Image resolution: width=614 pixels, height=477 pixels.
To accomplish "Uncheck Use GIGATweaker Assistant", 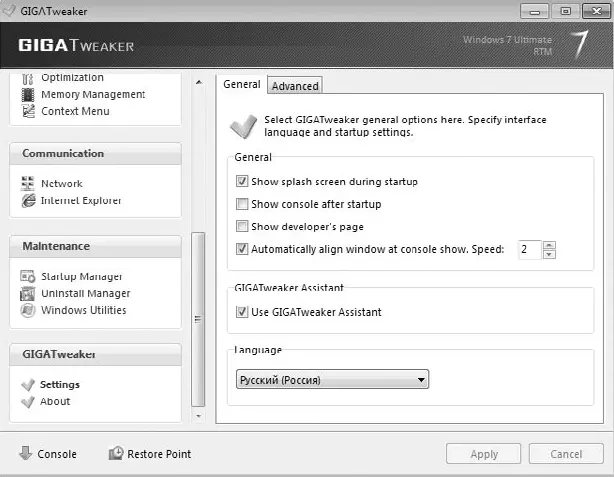I will tap(242, 312).
